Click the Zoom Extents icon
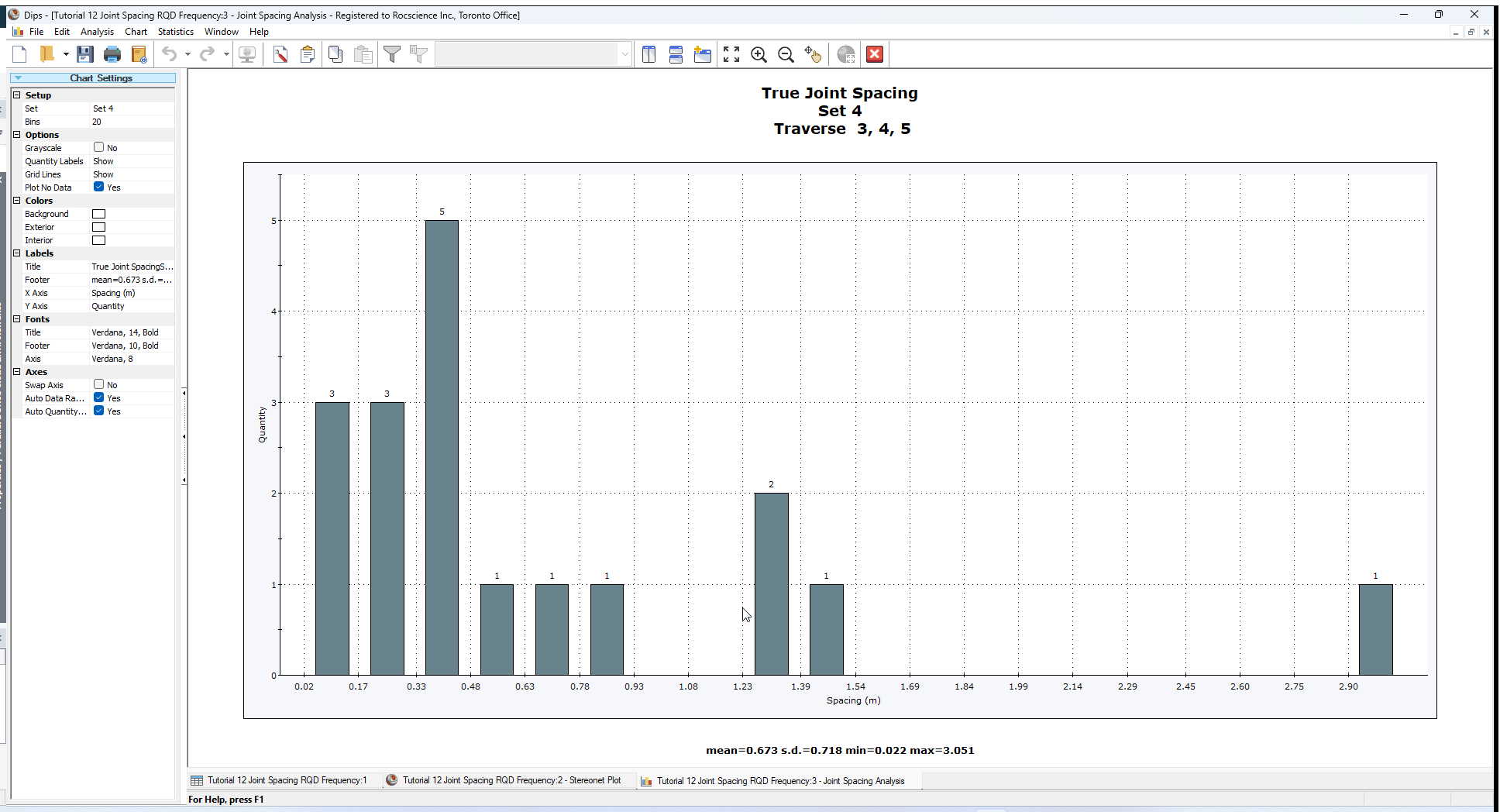1500x812 pixels. pyautogui.click(x=731, y=54)
